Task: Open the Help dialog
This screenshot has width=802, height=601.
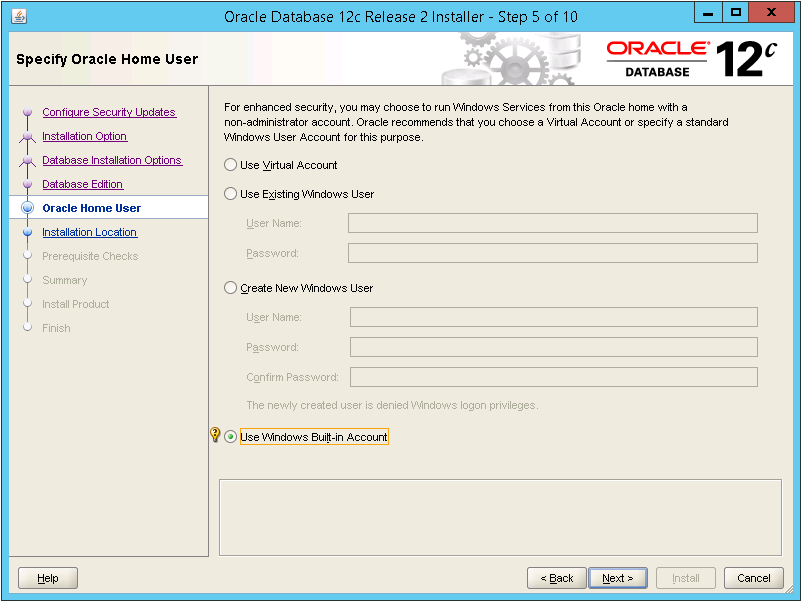Action: pos(48,578)
